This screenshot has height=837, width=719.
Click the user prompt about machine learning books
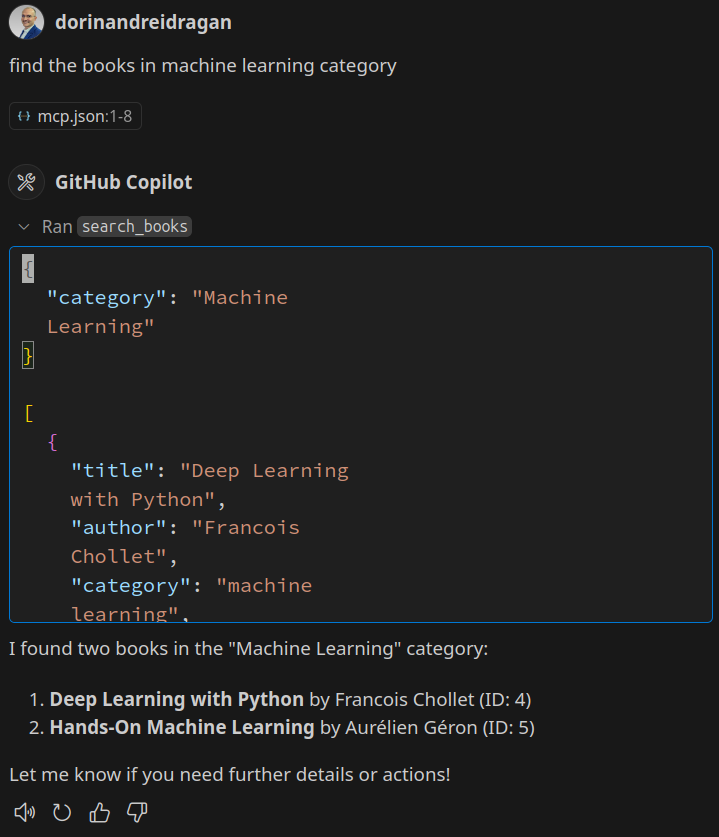[x=203, y=66]
